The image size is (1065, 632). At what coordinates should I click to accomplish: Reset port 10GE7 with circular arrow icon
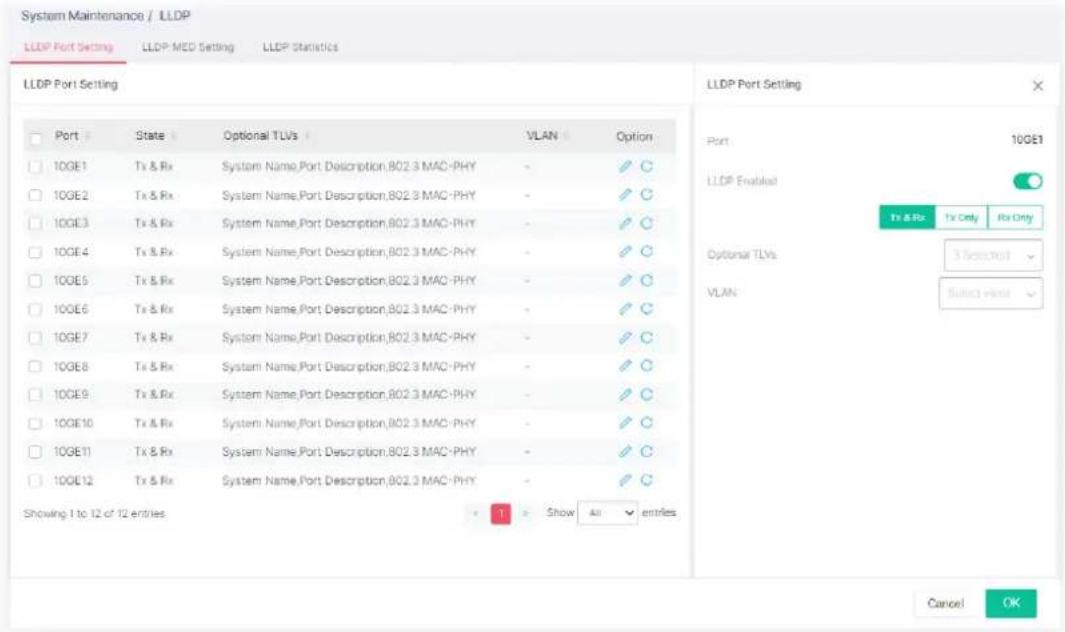point(647,338)
